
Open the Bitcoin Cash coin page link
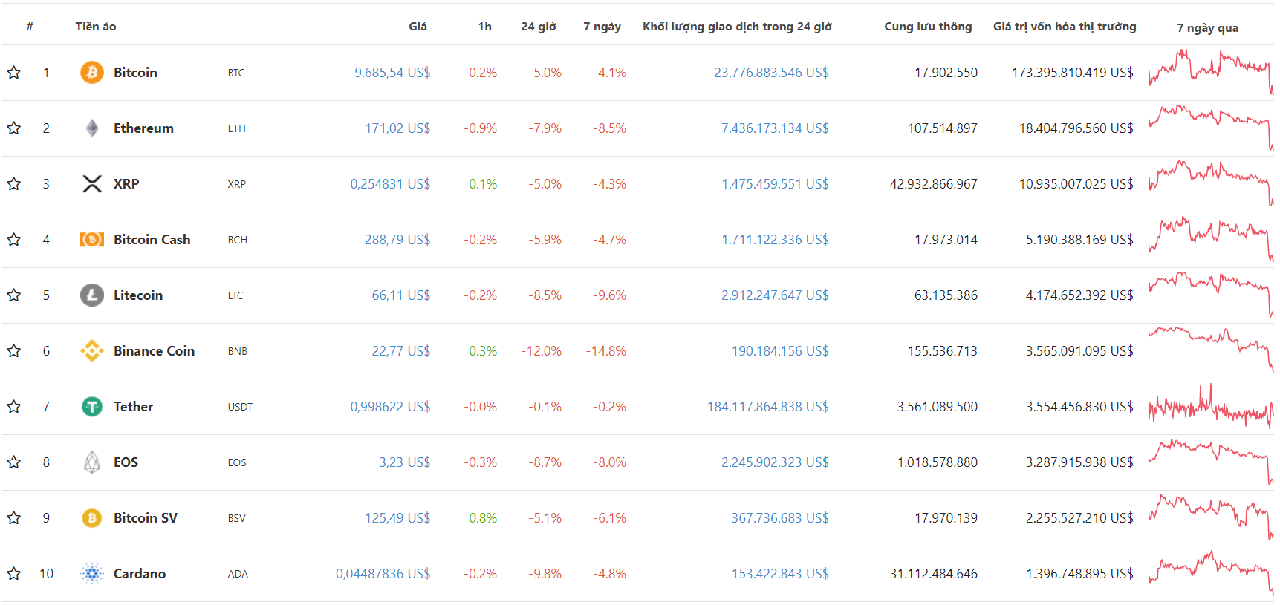click(152, 240)
